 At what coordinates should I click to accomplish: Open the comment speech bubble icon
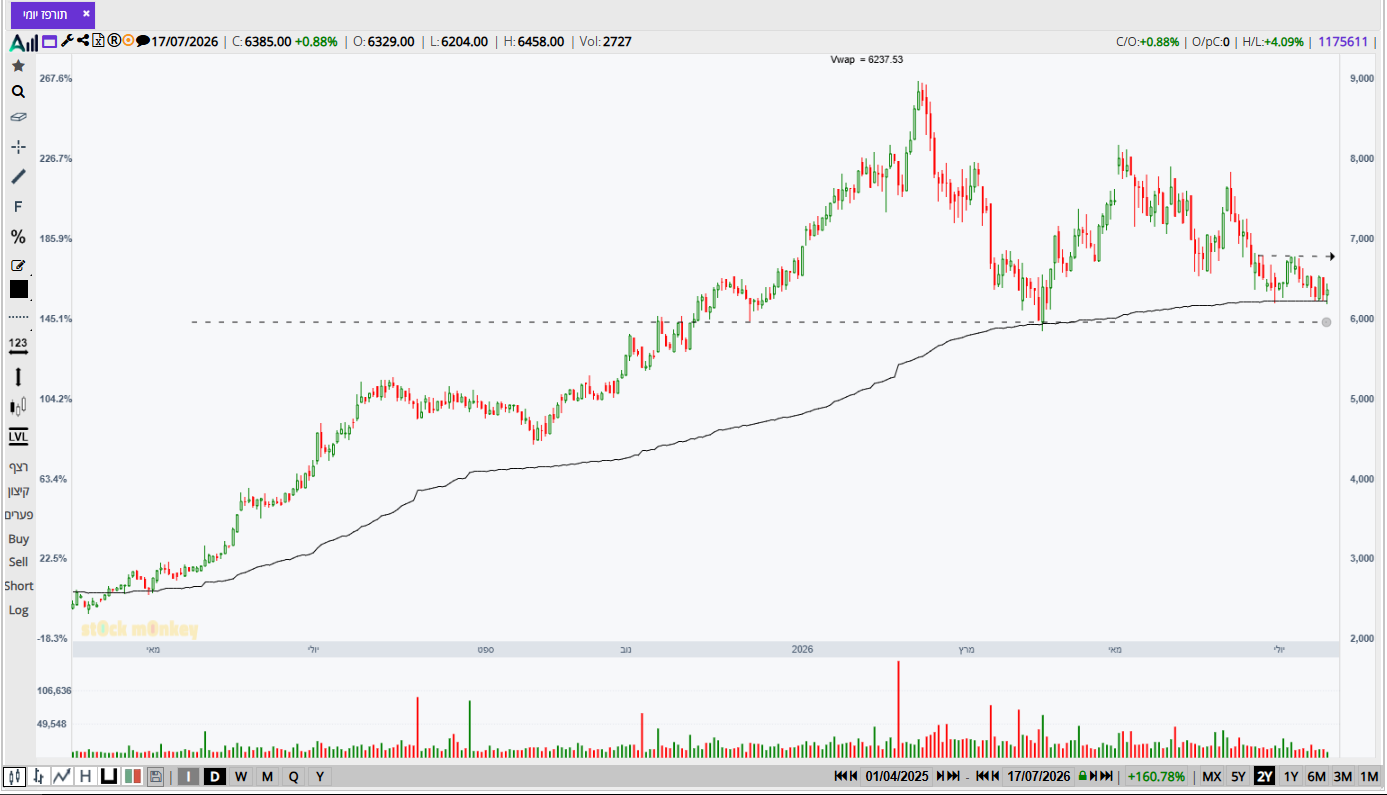tap(143, 42)
